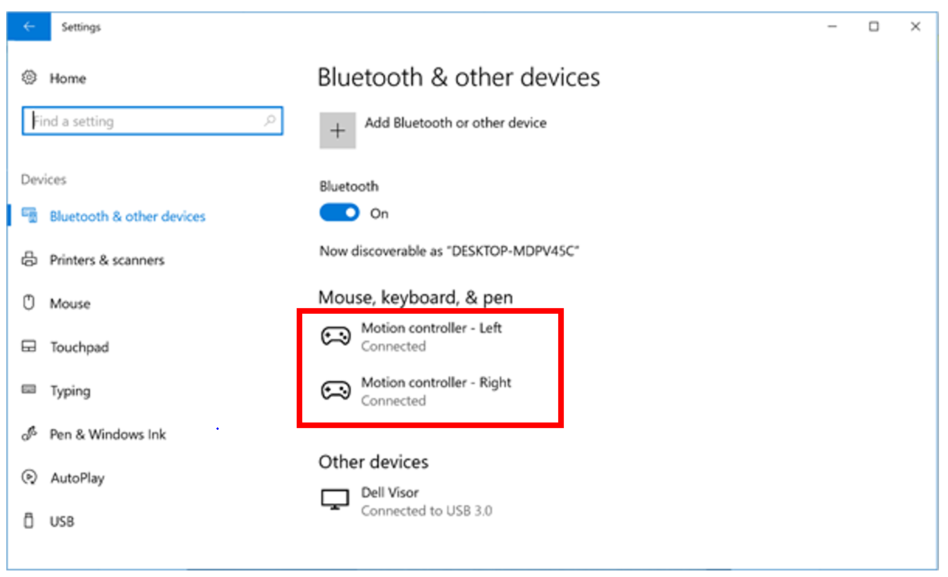Select the Printers & scanners icon
Screen dimensions: 948x577
click(30, 259)
